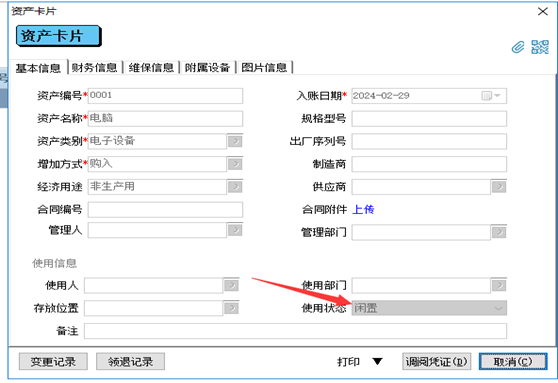Click the 上传 contract attachment link
Screen dimensions: 558x383
[363, 210]
